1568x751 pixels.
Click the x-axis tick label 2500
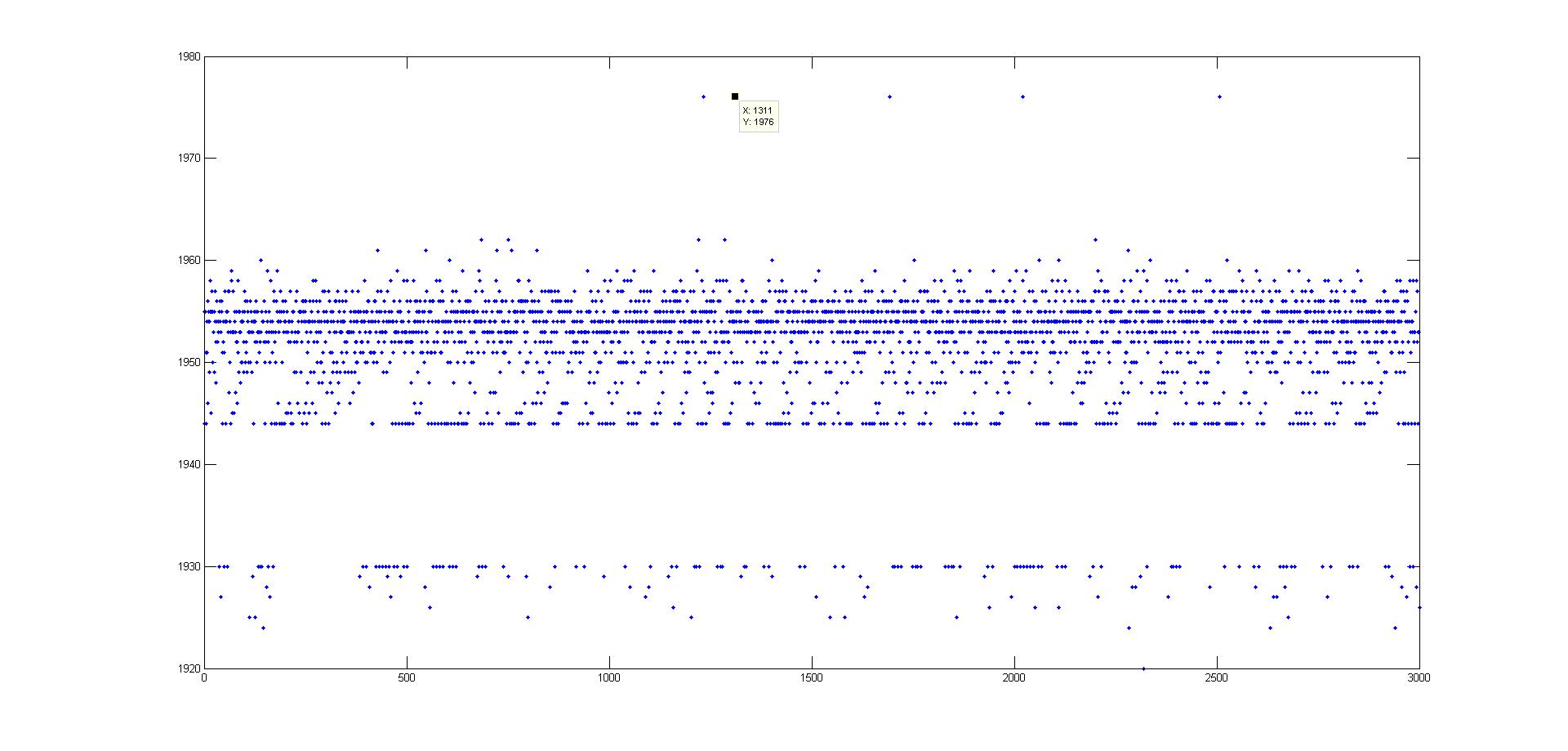click(1217, 677)
